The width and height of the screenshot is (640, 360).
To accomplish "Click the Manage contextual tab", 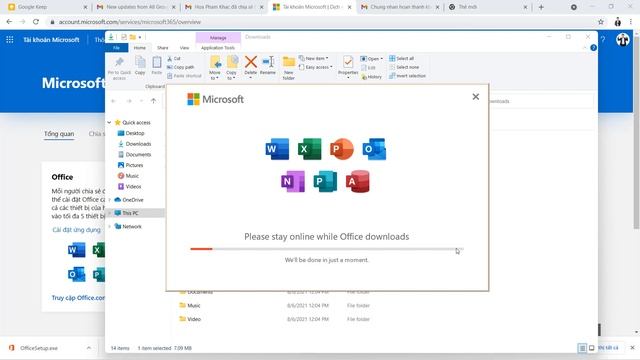I will [218, 38].
